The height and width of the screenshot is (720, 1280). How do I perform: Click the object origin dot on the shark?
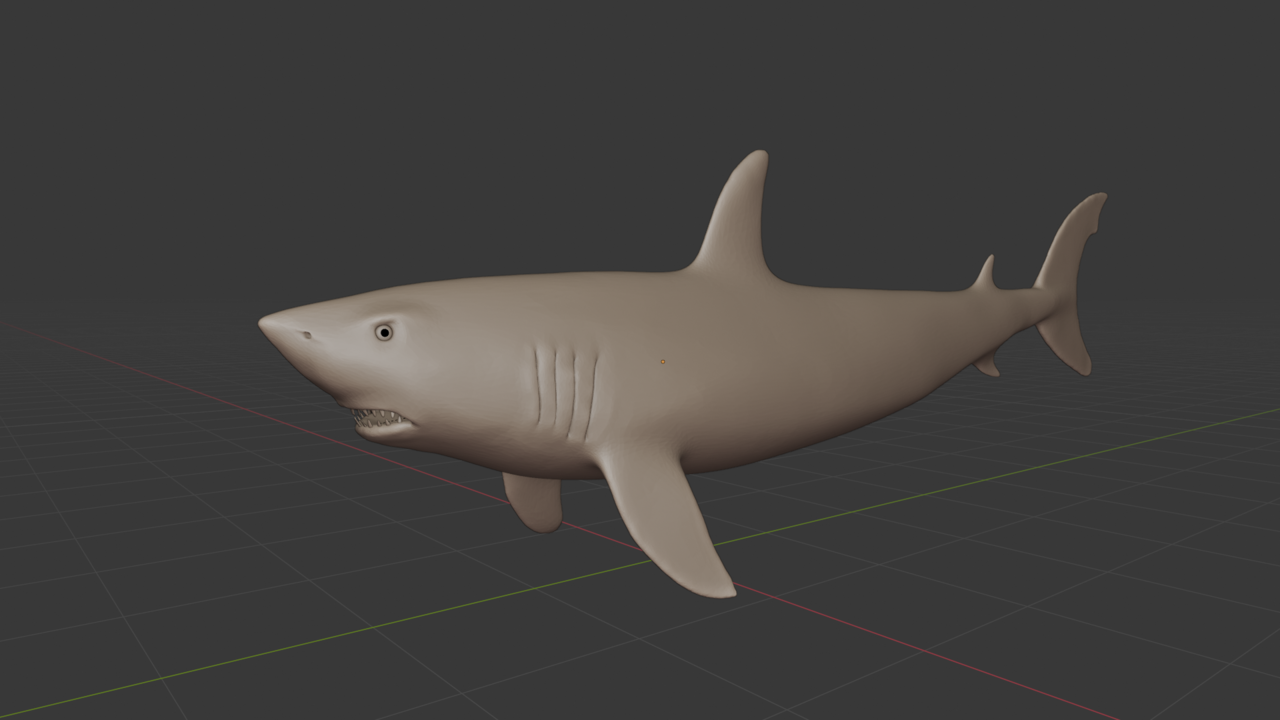pyautogui.click(x=662, y=361)
